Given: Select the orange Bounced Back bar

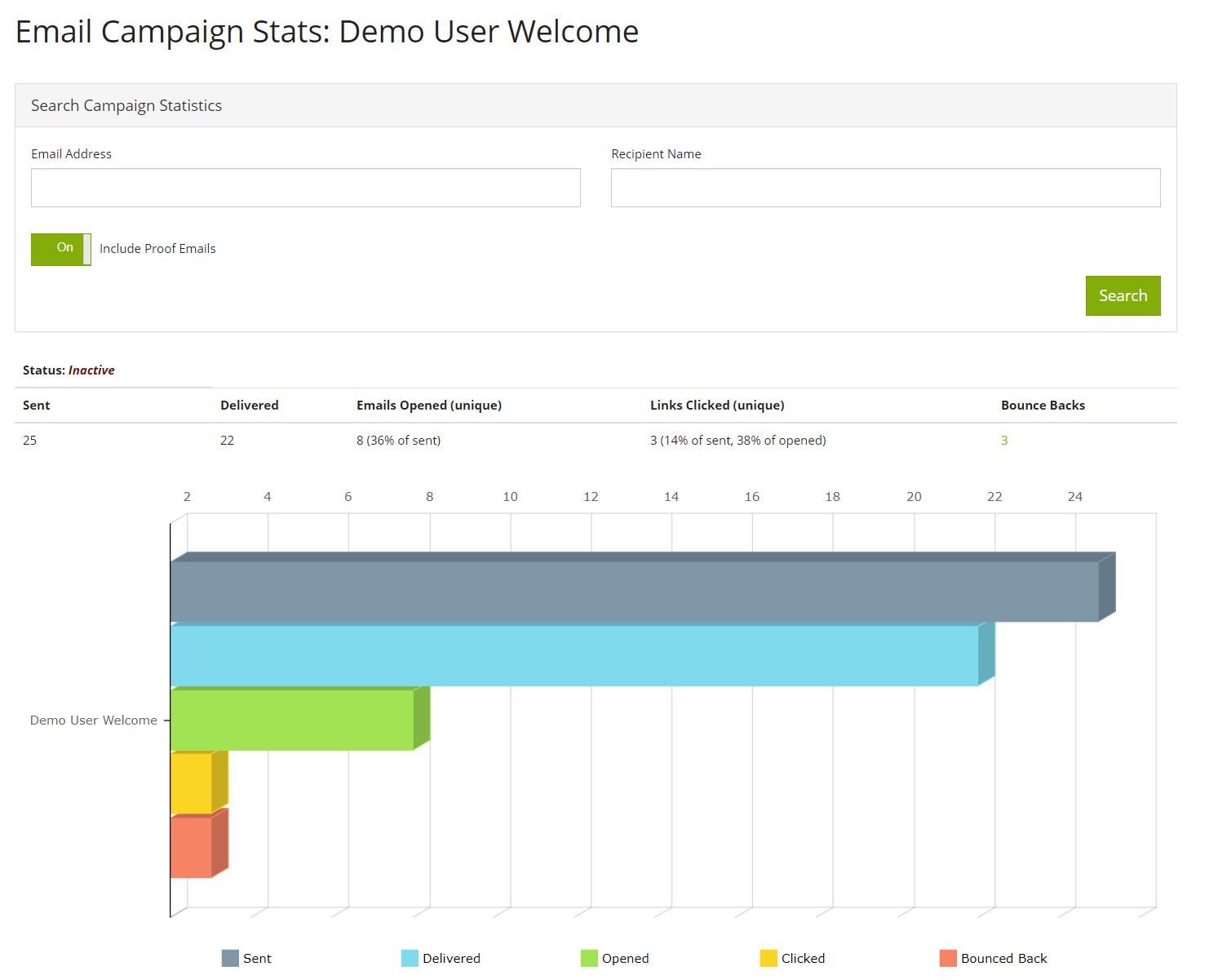Looking at the screenshot, I should coord(192,847).
